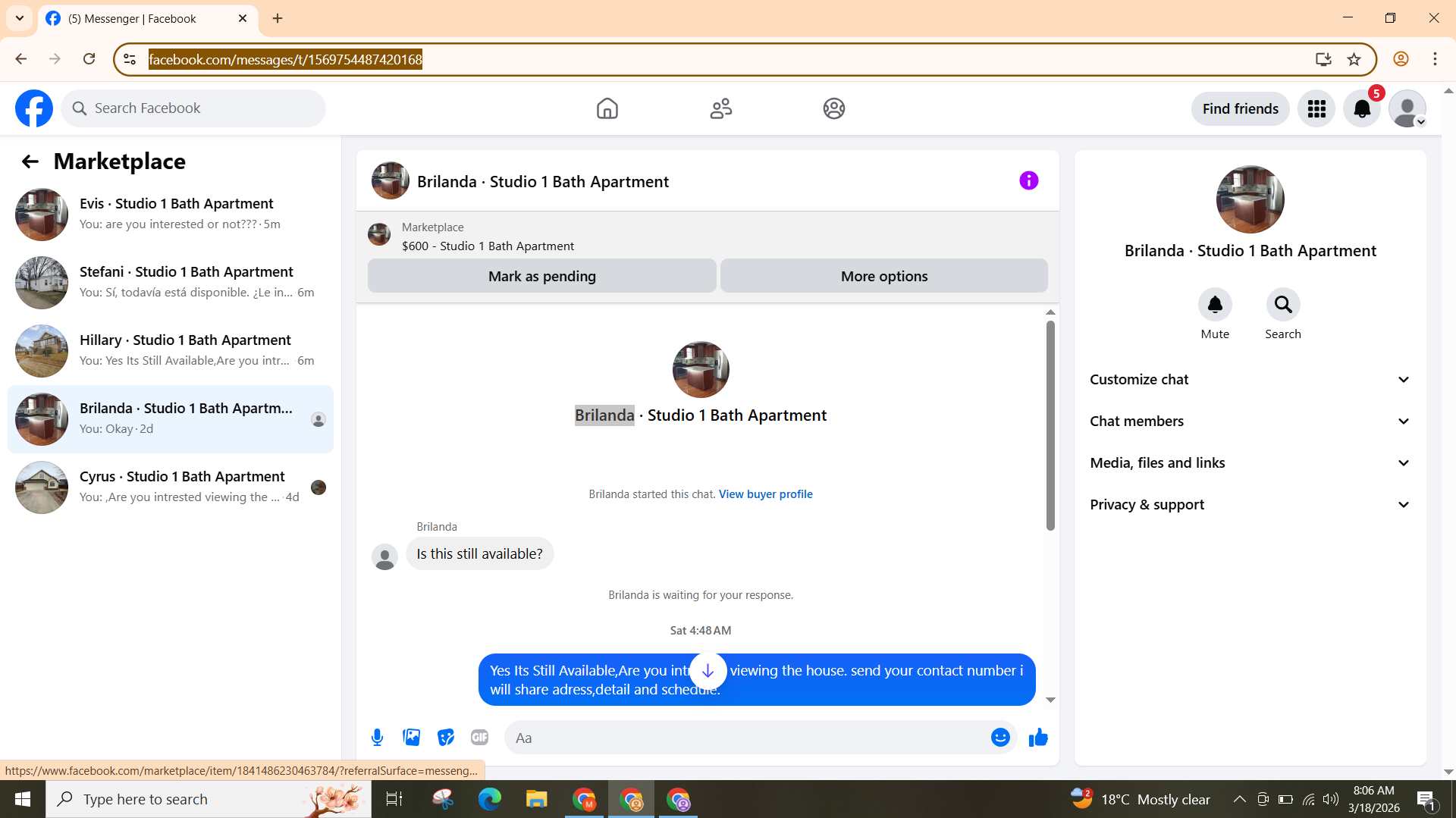Open conversation information purple info icon

click(1028, 180)
